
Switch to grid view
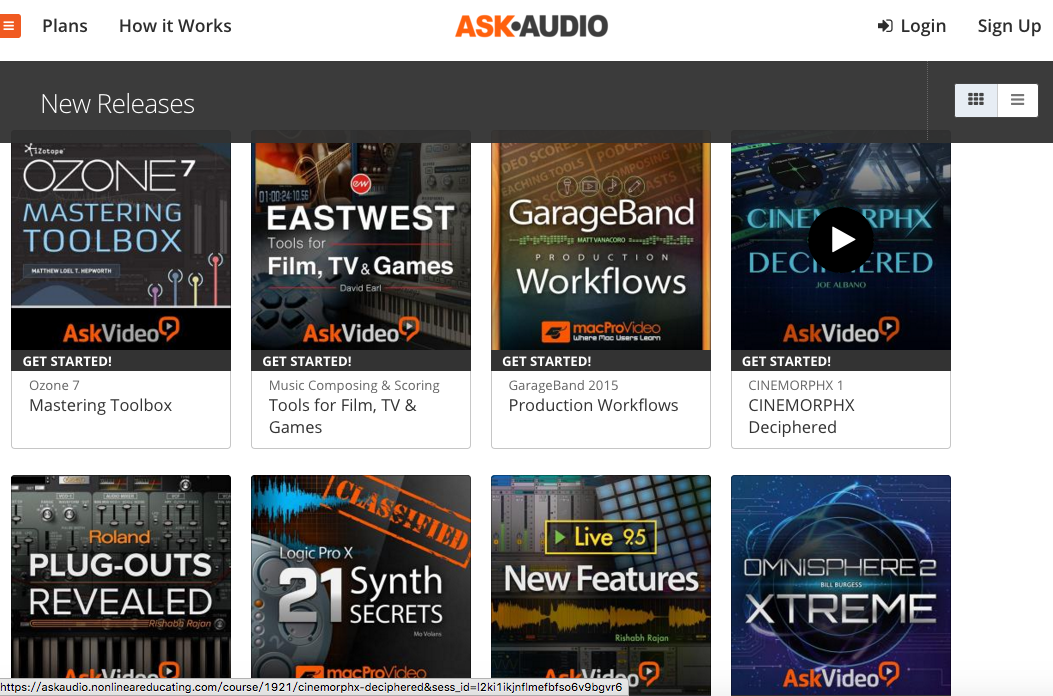pyautogui.click(x=976, y=100)
